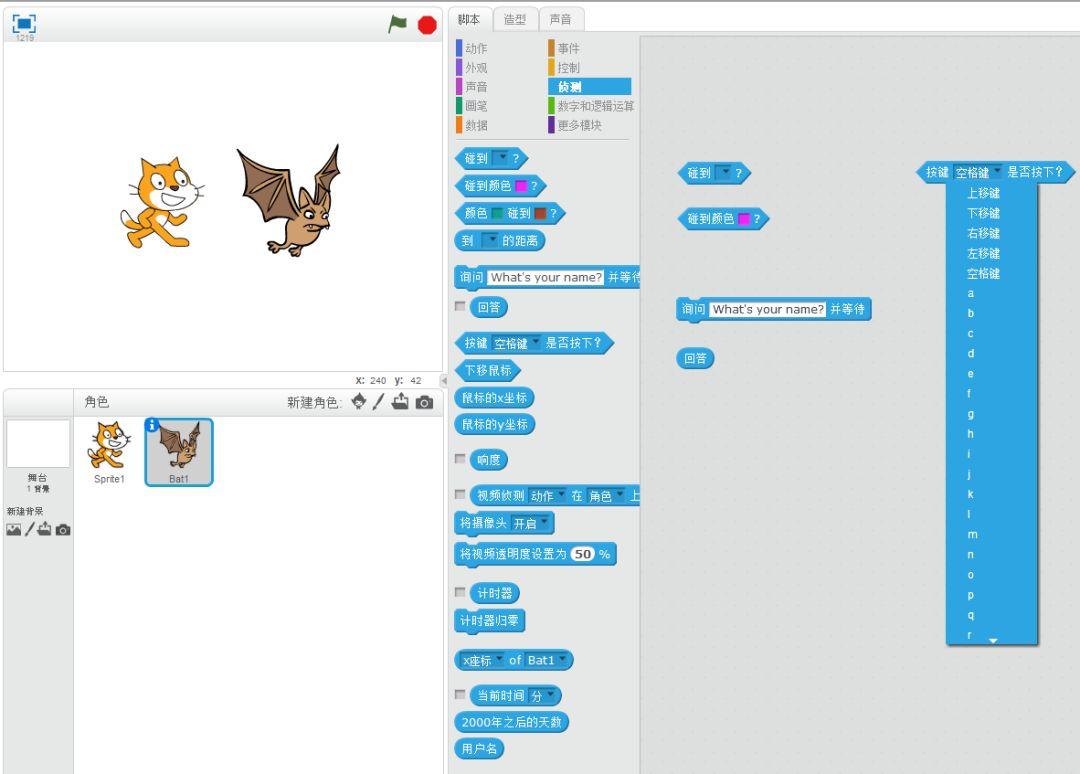This screenshot has height=774, width=1080.
Task: Edit palette 询问 What's your name field
Action: pos(546,278)
